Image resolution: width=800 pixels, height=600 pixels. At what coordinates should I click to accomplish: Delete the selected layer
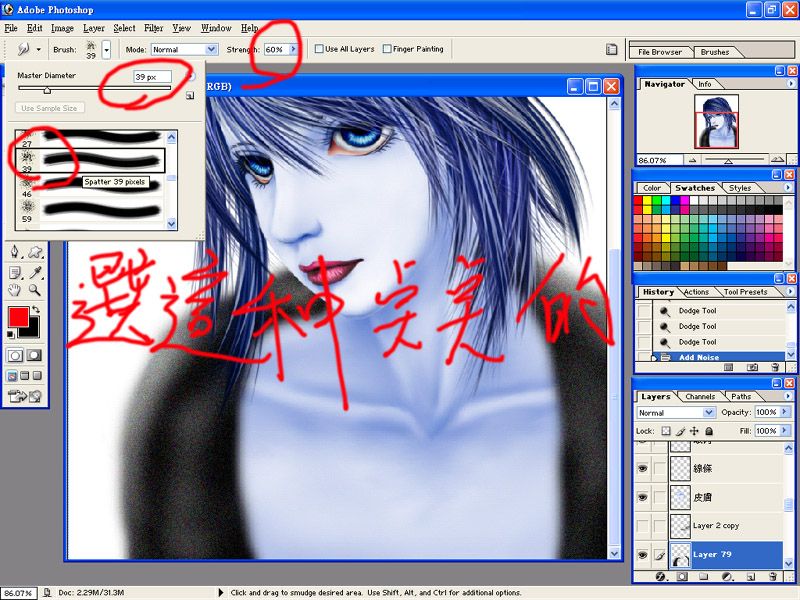pos(773,577)
